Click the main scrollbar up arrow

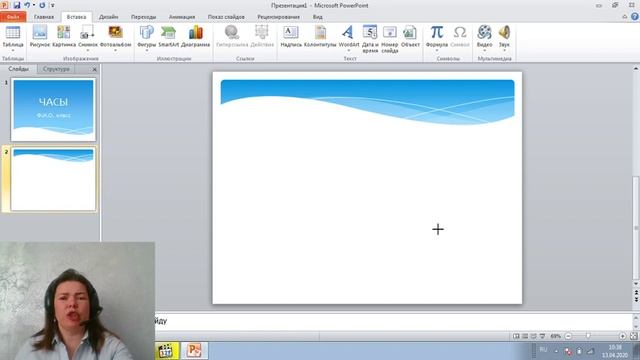pyautogui.click(x=636, y=69)
